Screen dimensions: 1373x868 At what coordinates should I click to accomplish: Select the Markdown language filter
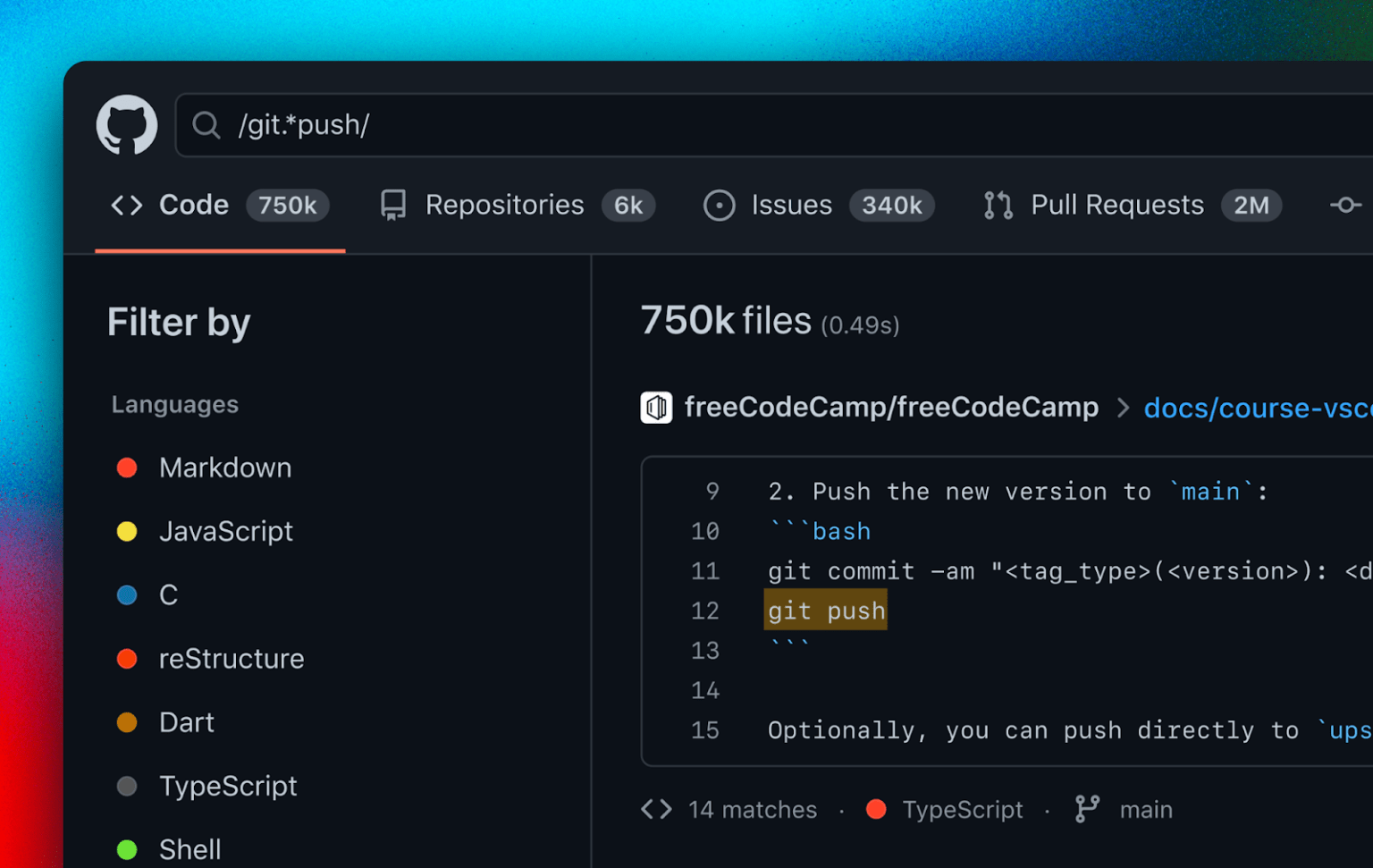point(225,468)
